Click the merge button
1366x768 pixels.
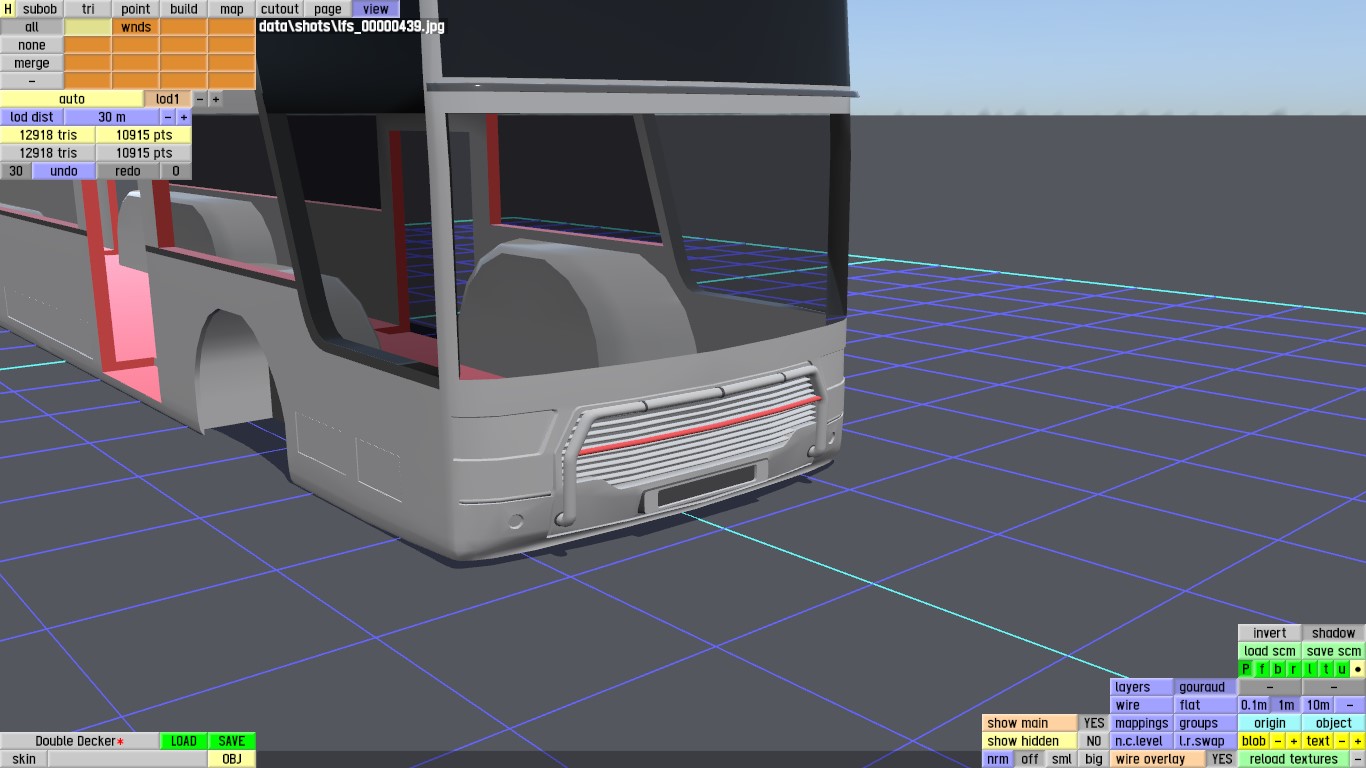pos(32,63)
